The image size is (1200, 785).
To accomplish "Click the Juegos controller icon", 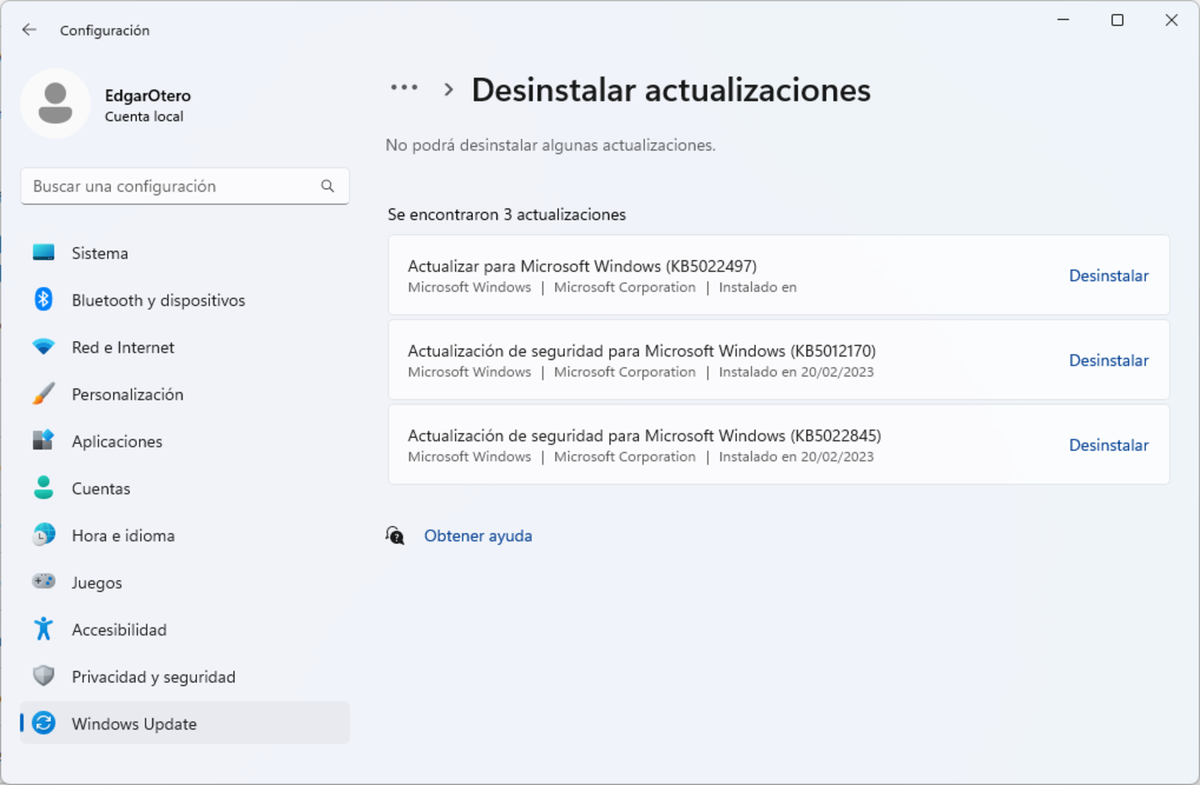I will [43, 582].
